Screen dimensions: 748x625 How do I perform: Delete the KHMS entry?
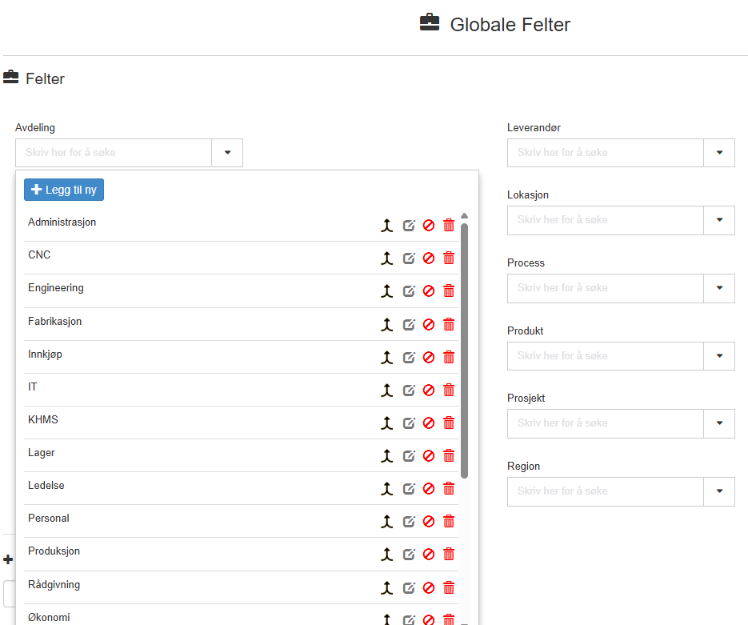point(449,423)
